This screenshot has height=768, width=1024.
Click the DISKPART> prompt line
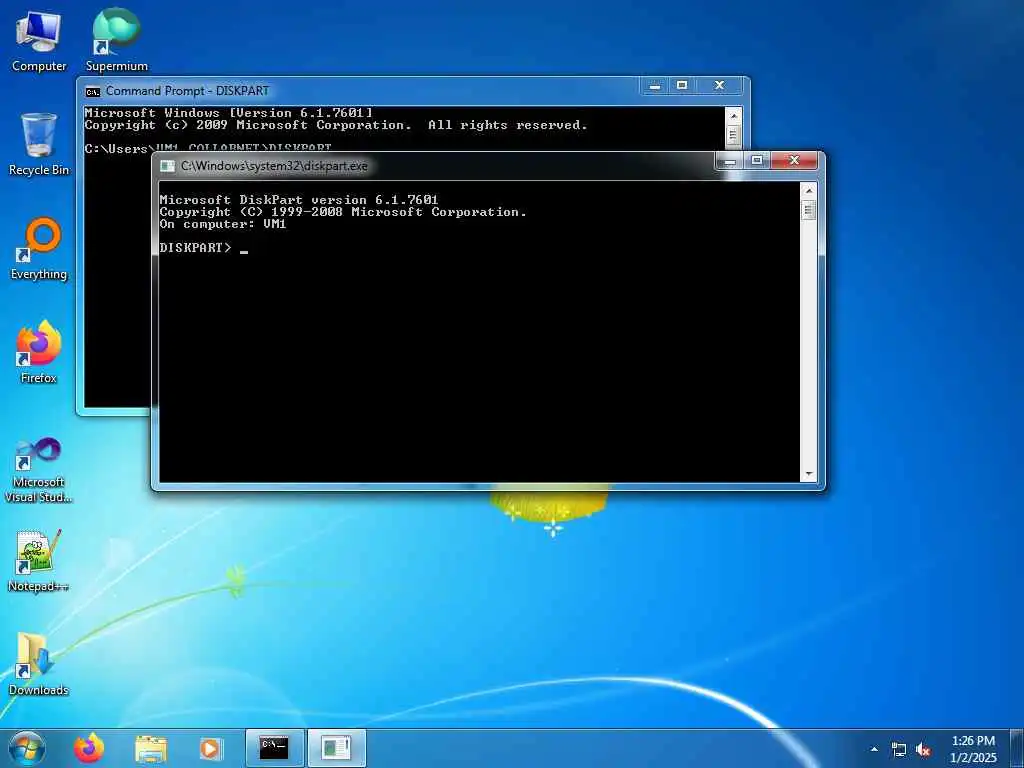[204, 248]
